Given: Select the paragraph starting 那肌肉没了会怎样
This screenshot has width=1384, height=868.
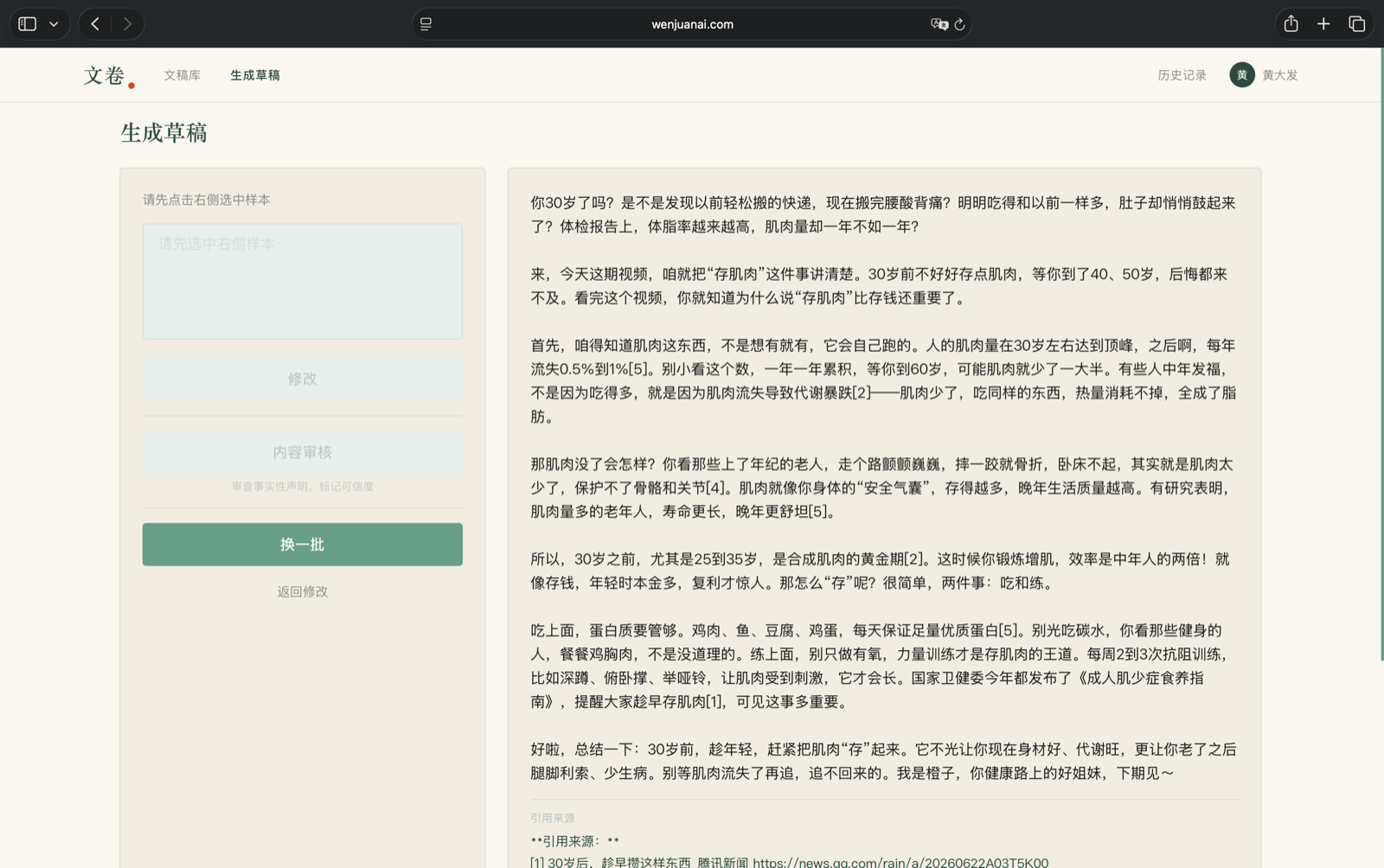Looking at the screenshot, I should coord(881,488).
